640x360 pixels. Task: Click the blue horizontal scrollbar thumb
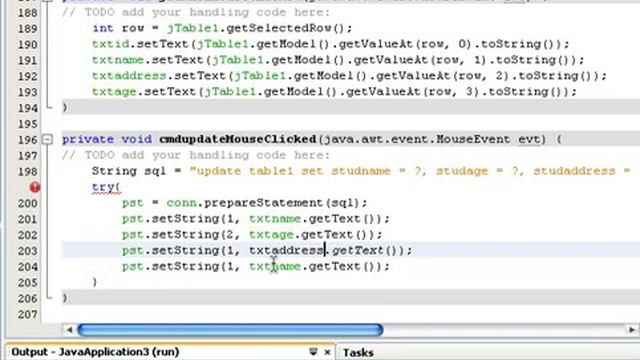point(230,329)
